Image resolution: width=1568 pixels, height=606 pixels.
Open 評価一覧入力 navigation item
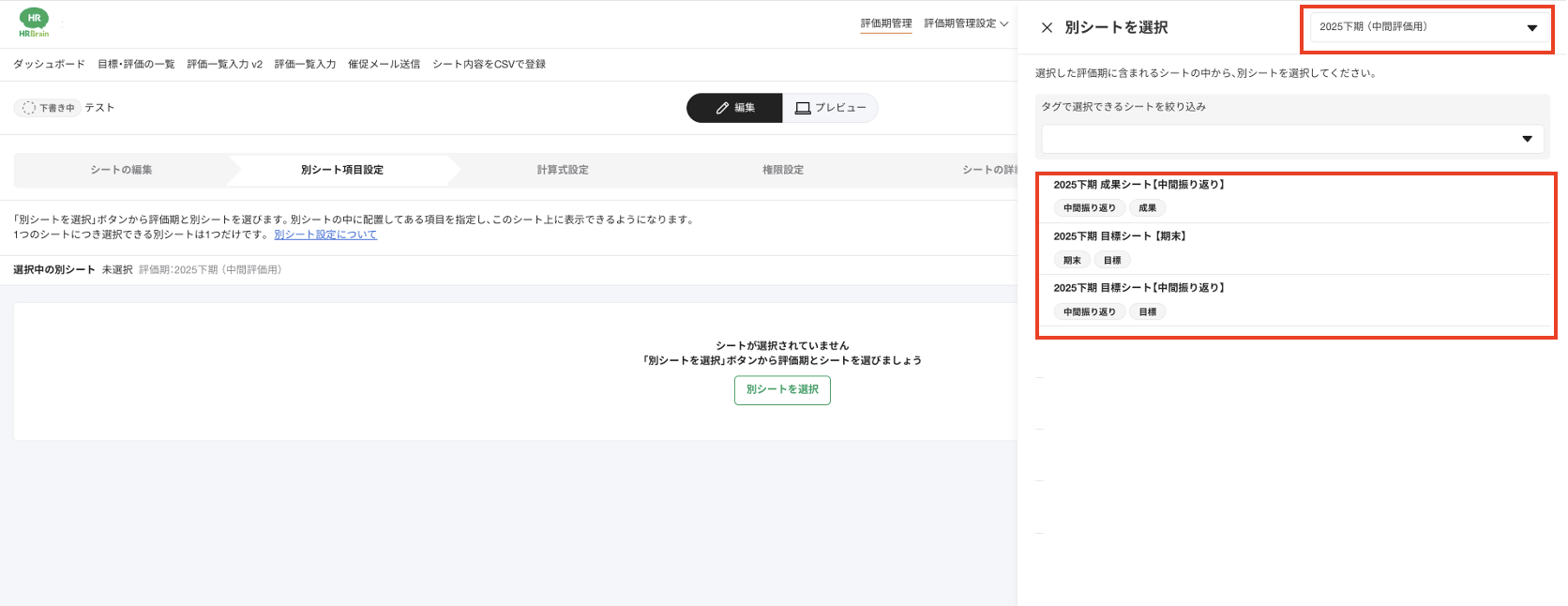[x=305, y=64]
